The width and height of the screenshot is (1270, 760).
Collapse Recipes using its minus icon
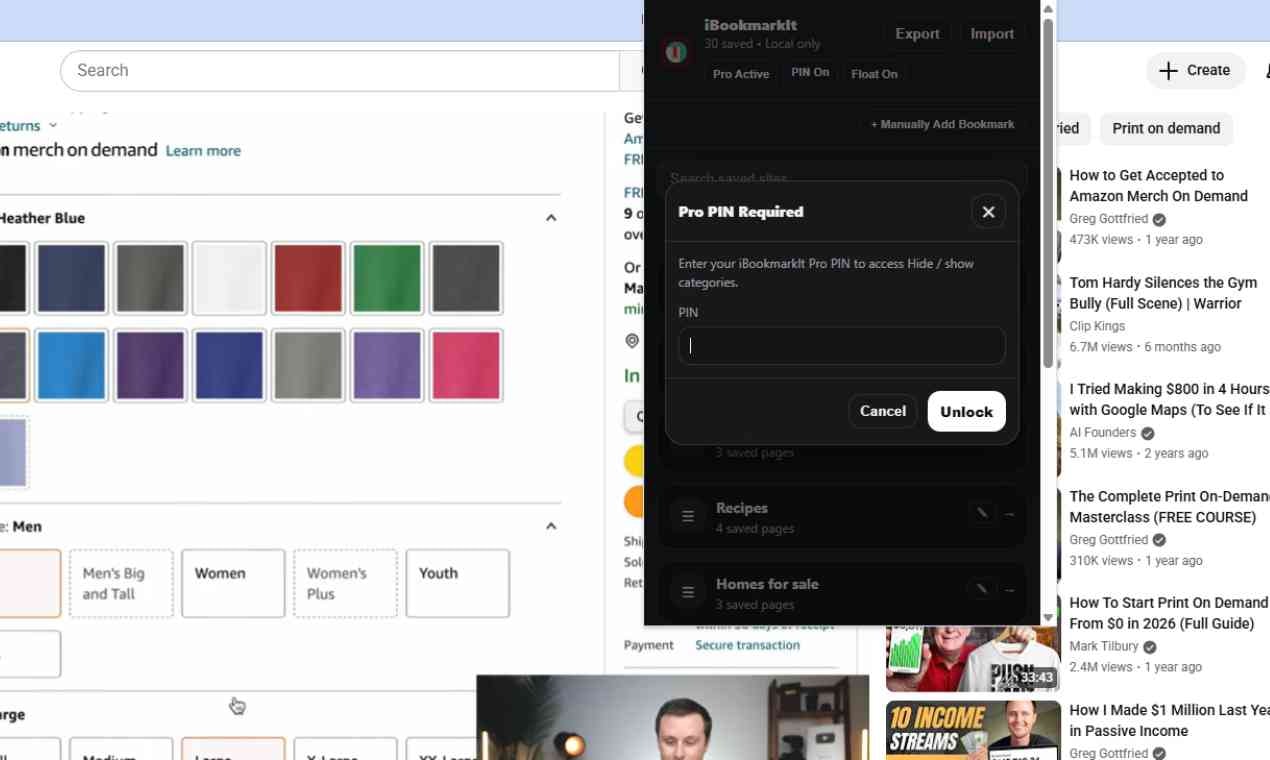1010,515
